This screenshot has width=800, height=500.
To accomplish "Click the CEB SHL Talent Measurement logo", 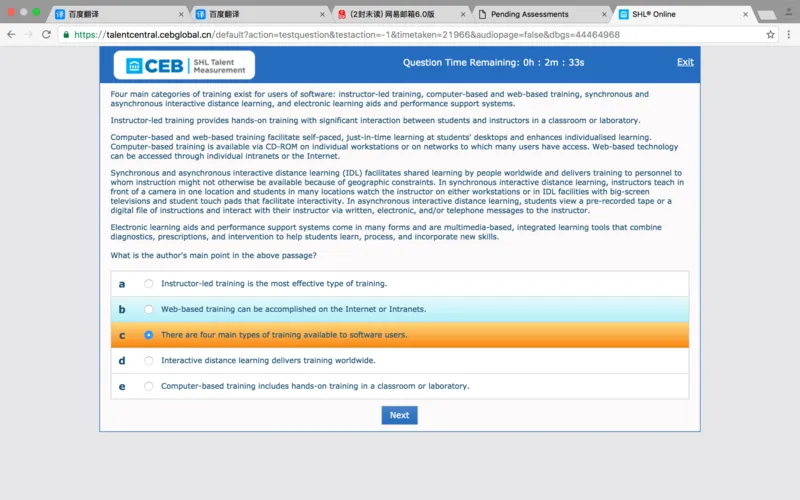I will point(184,65).
